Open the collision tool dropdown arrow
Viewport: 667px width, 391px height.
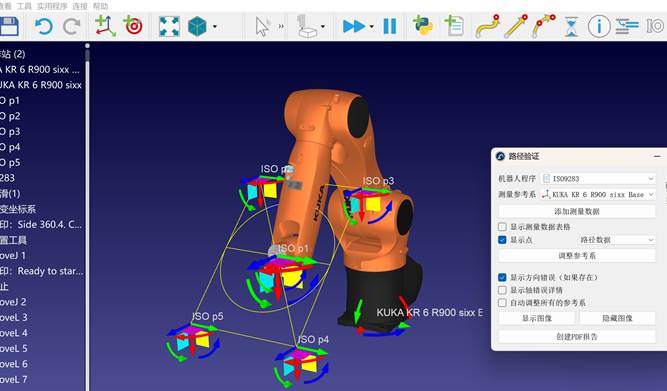pyautogui.click(x=323, y=27)
